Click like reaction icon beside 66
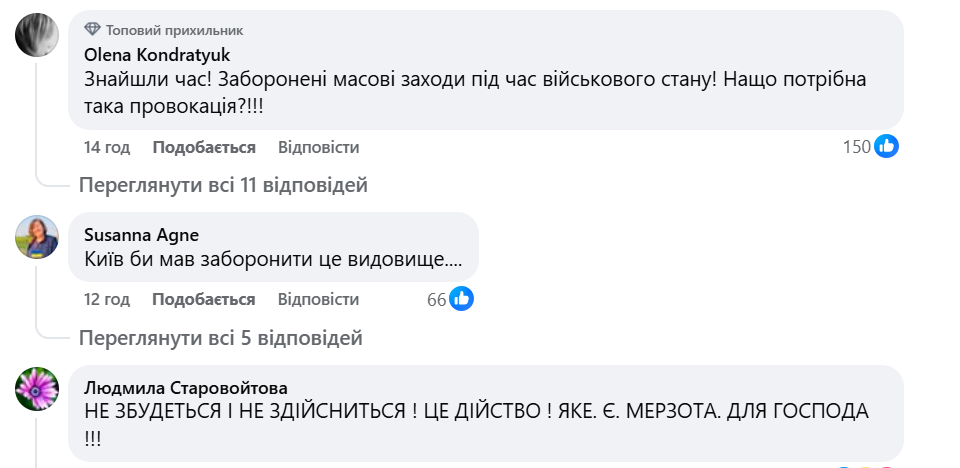Viewport: 960px width, 468px height. [x=461, y=299]
